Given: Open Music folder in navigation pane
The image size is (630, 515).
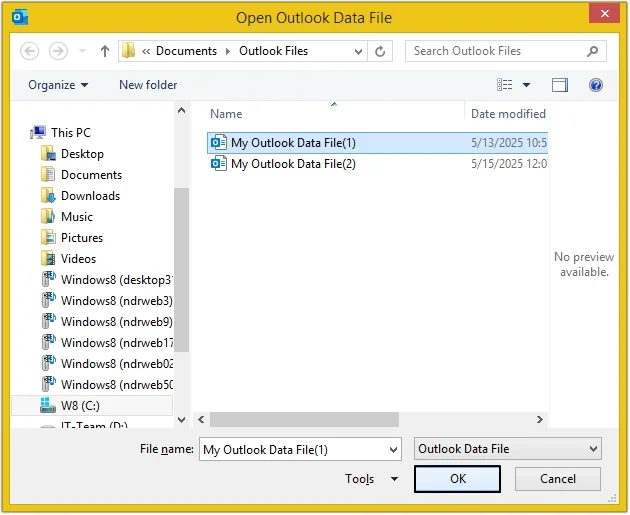Looking at the screenshot, I should [77, 217].
